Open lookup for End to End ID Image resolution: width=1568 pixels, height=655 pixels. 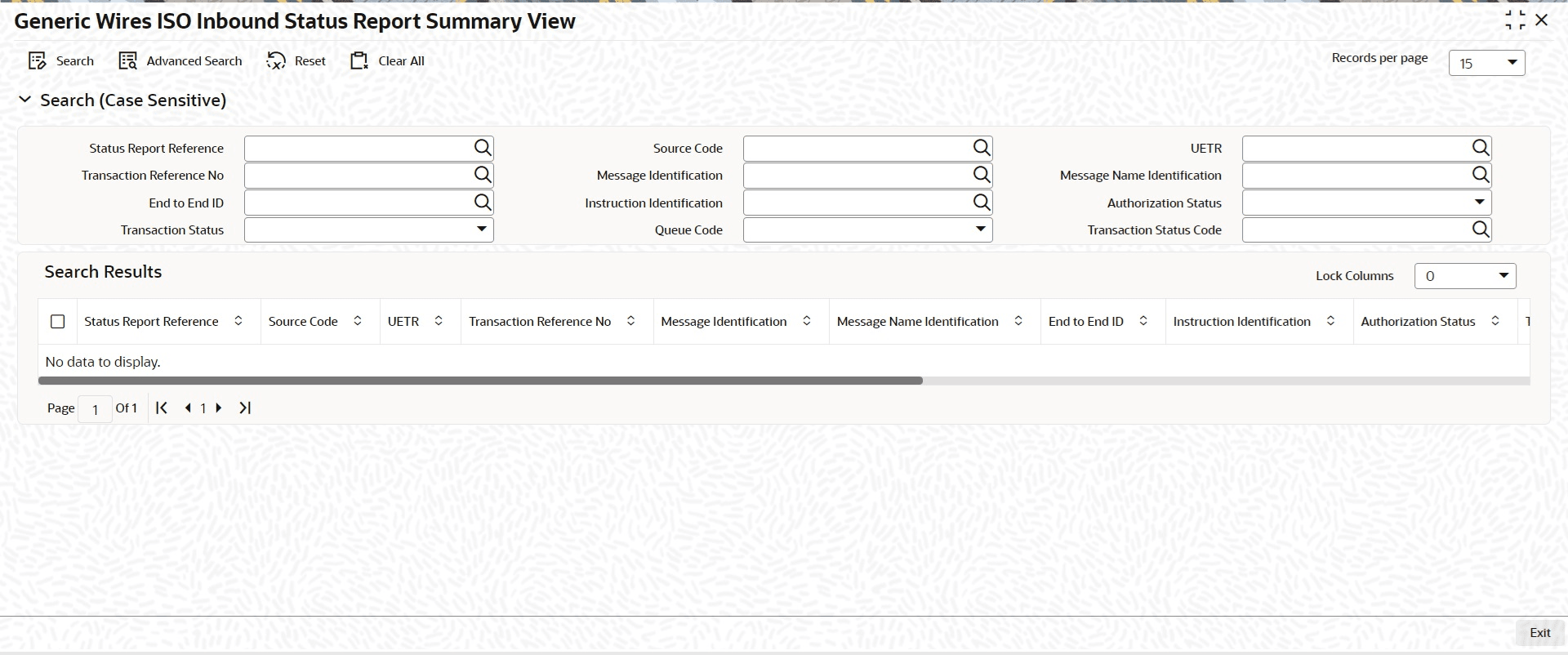[x=483, y=203]
